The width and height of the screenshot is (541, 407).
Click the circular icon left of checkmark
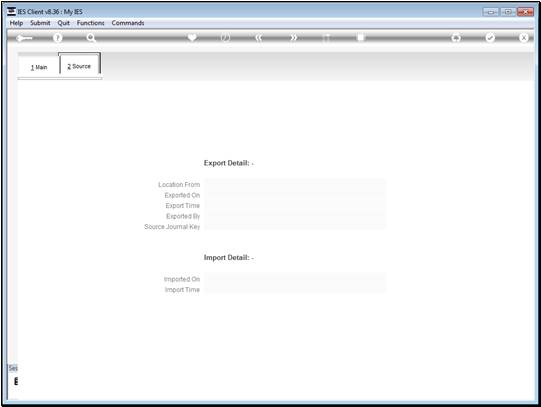456,38
